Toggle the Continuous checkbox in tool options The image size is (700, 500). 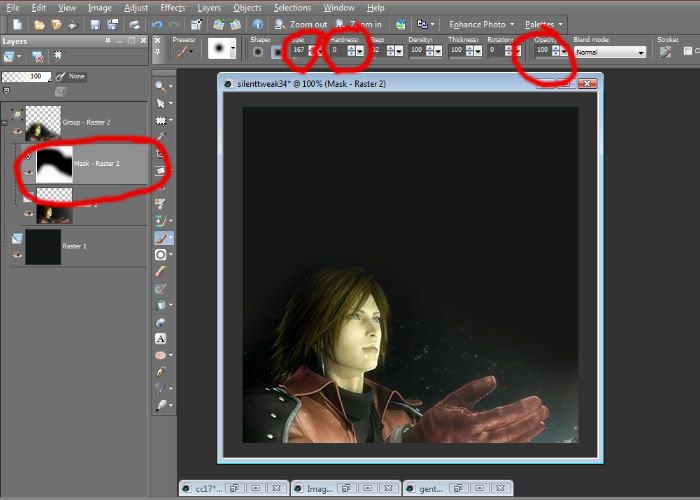coord(688,51)
